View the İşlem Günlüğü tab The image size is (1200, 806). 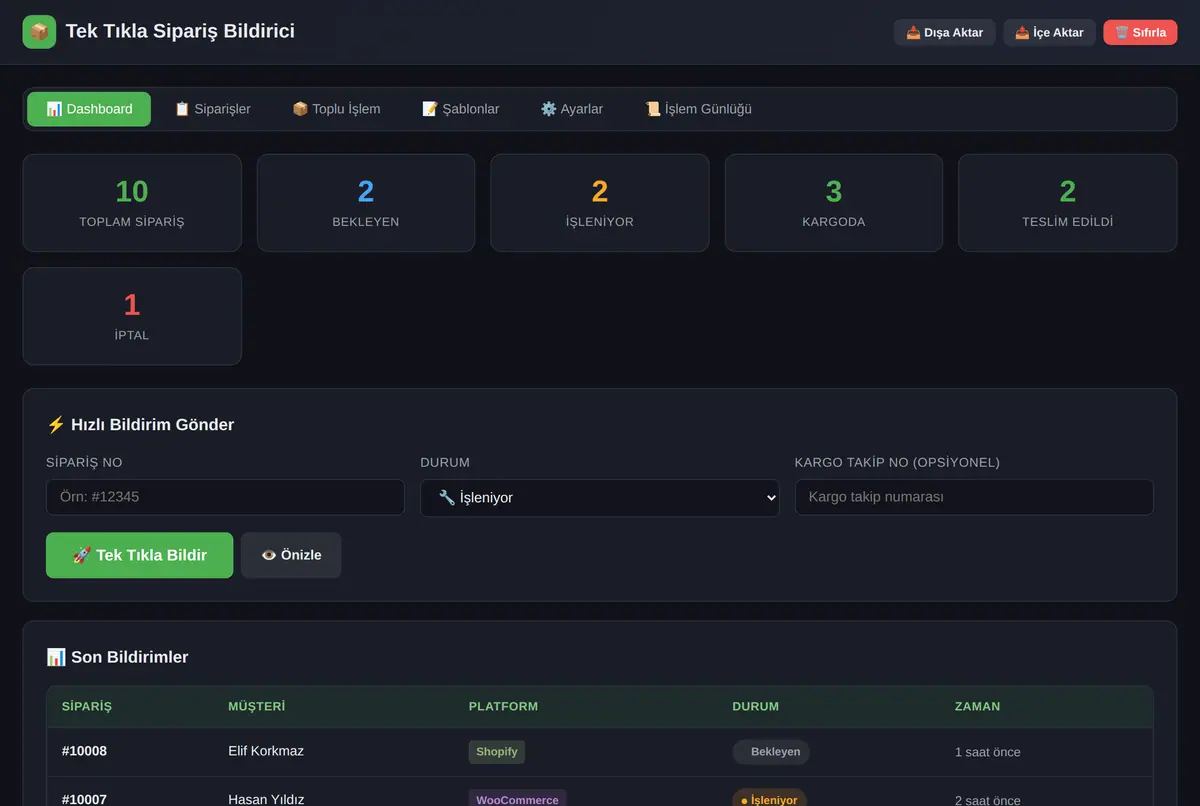[698, 109]
